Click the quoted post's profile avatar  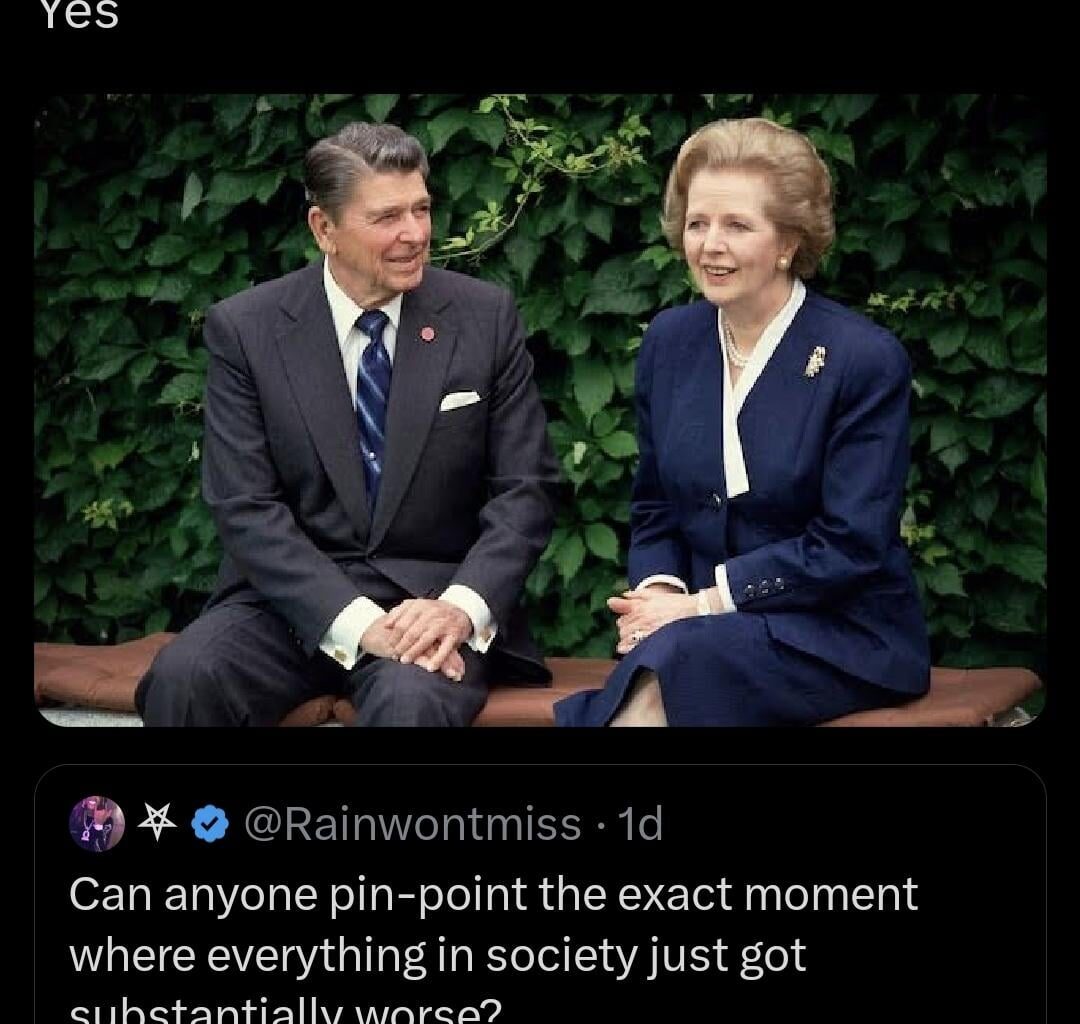(97, 824)
